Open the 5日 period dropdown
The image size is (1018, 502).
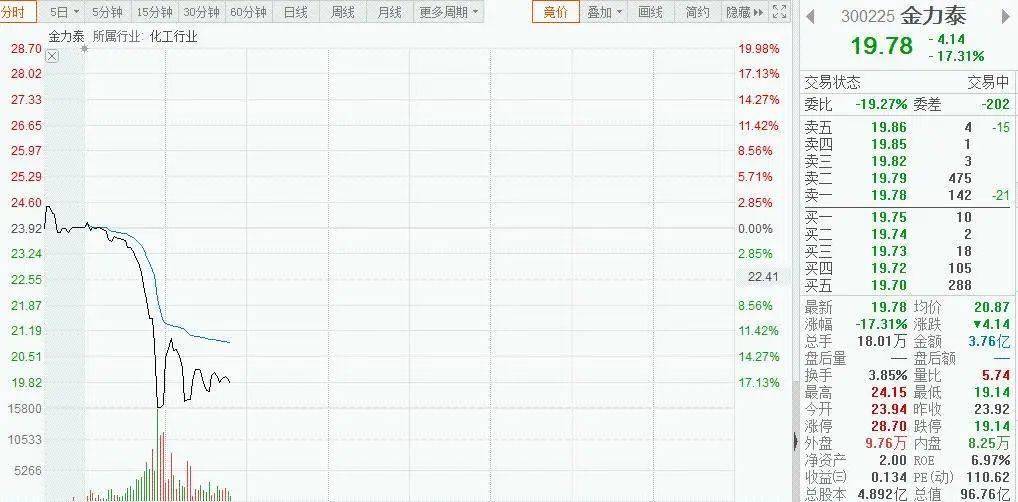click(63, 12)
